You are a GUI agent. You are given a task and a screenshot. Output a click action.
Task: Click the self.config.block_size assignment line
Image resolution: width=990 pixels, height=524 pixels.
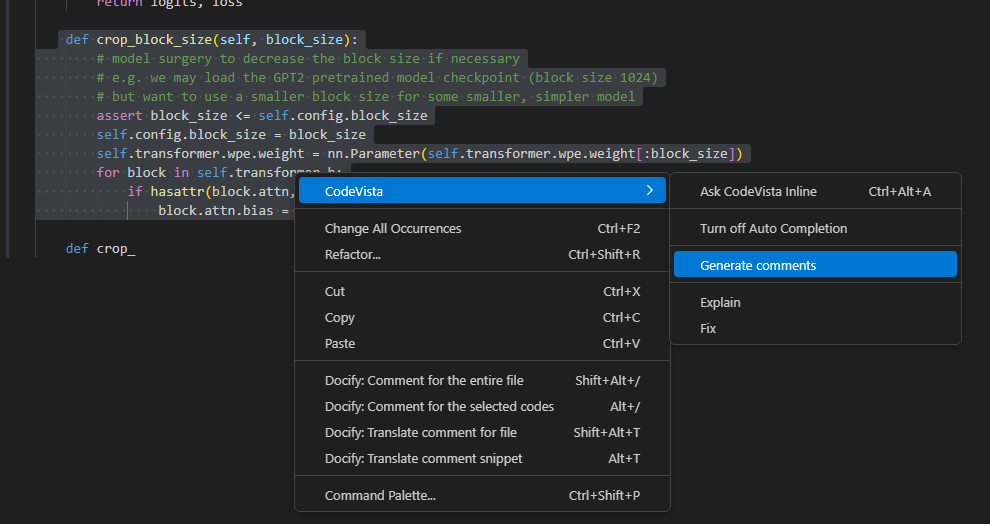[231, 134]
